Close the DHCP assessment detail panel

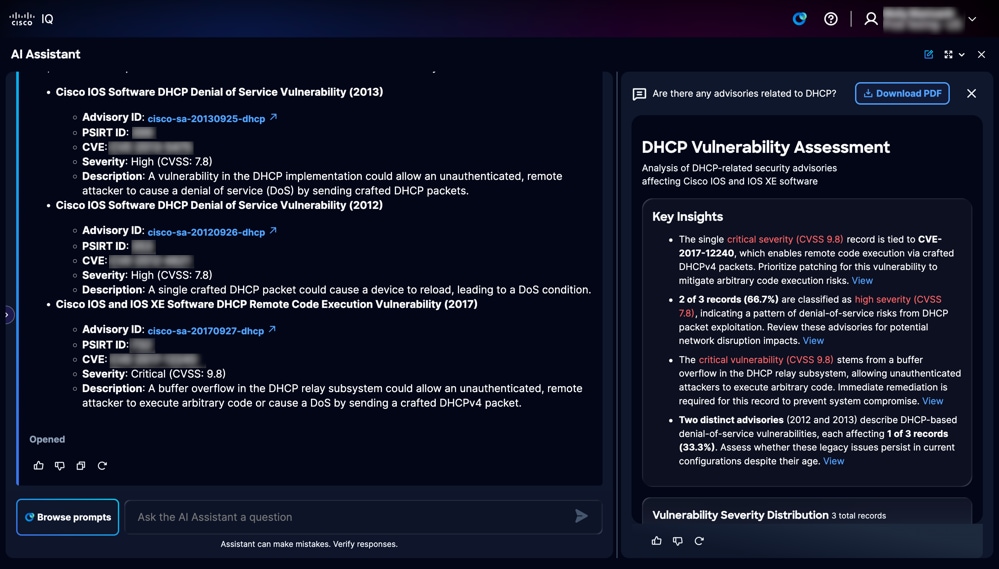click(x=972, y=94)
